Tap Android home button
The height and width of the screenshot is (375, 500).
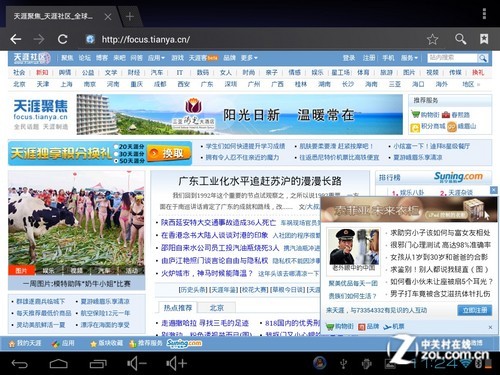coord(59,364)
